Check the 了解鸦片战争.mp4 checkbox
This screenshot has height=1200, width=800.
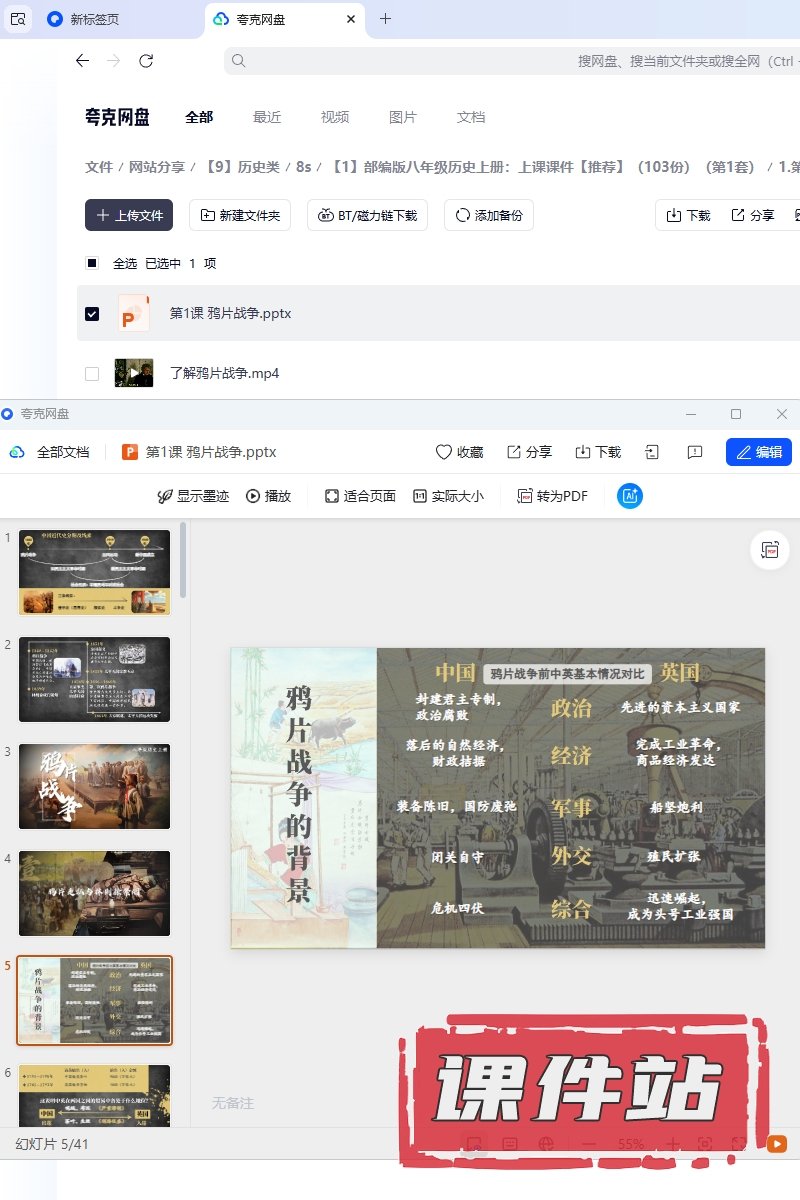point(92,374)
